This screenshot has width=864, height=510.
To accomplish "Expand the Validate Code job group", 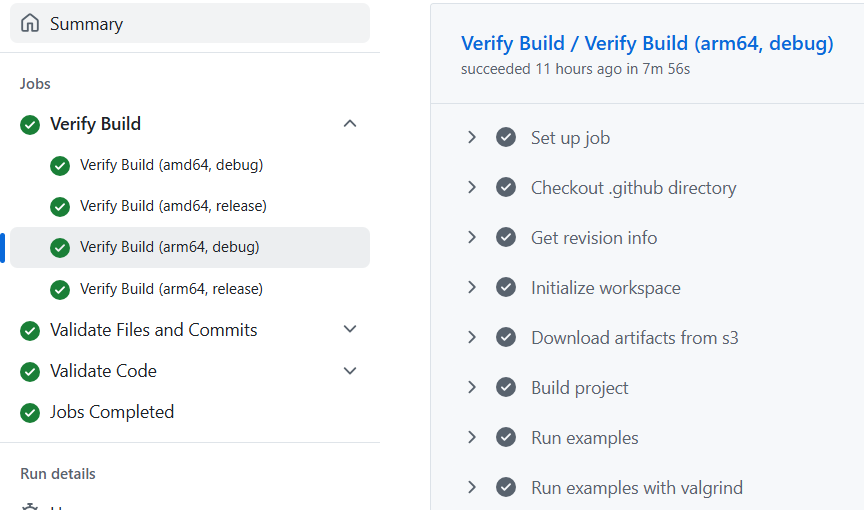I will (x=350, y=371).
